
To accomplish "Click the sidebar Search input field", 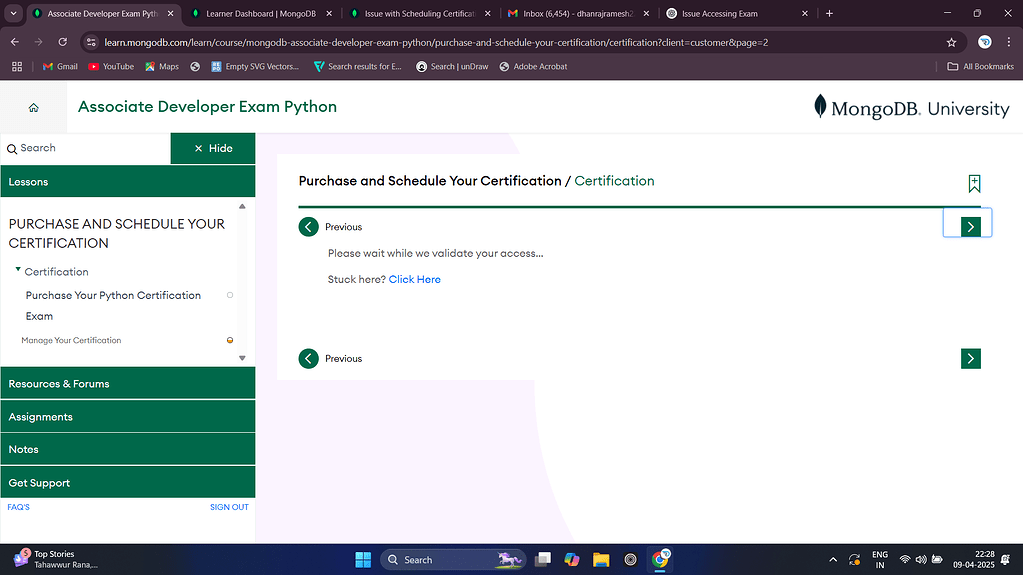I will (90, 148).
